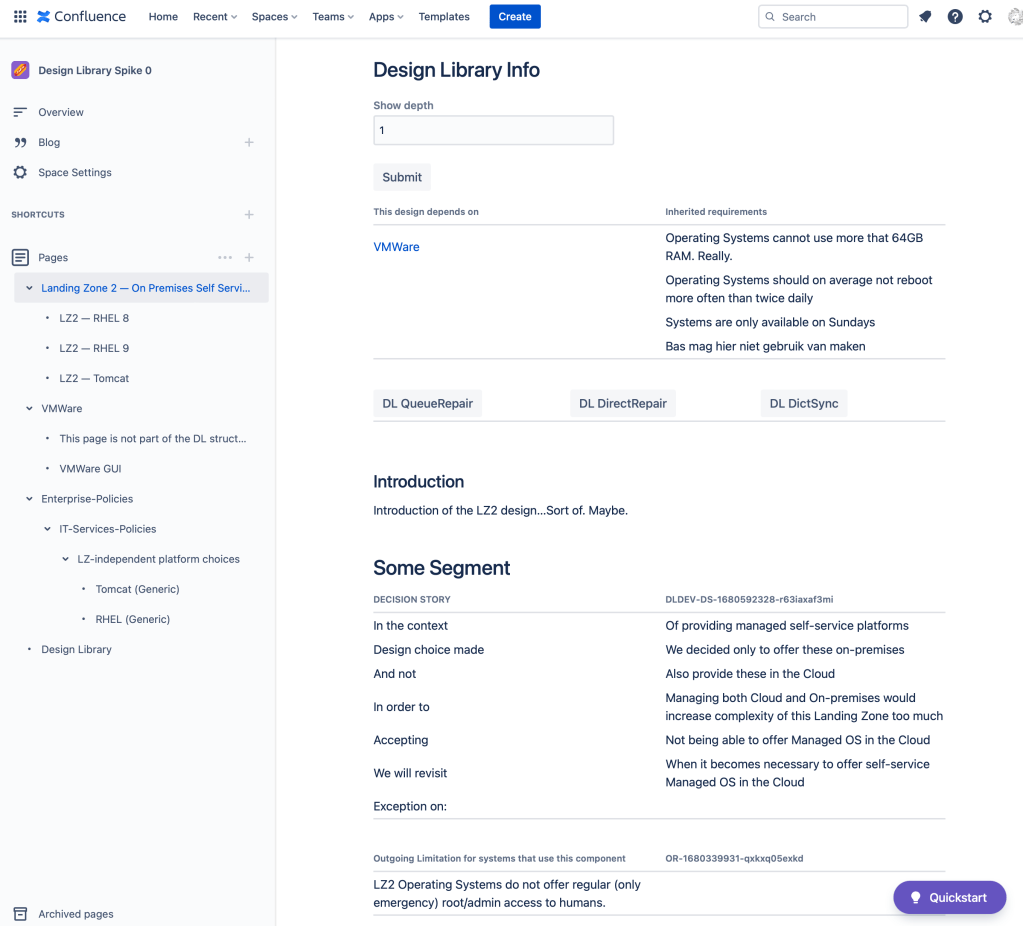
Task: Open the Space Settings gear item
Action: point(74,173)
